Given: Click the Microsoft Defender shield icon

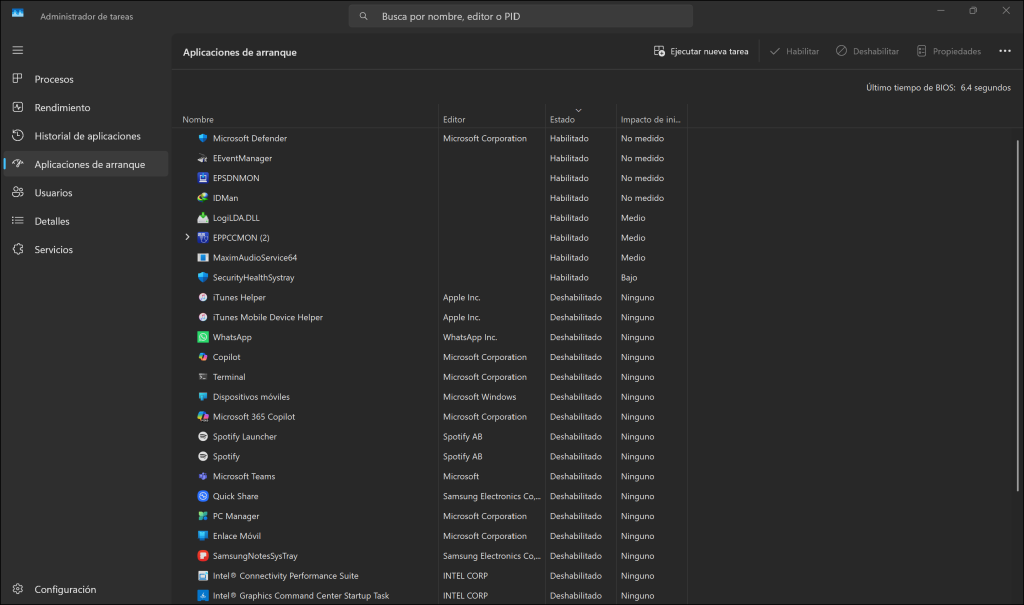Looking at the screenshot, I should [x=203, y=138].
